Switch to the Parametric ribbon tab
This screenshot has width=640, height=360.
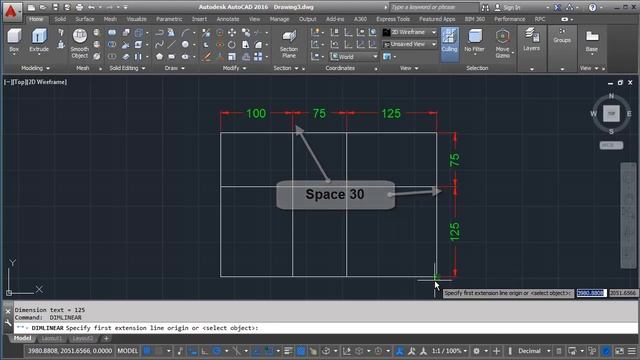point(169,19)
